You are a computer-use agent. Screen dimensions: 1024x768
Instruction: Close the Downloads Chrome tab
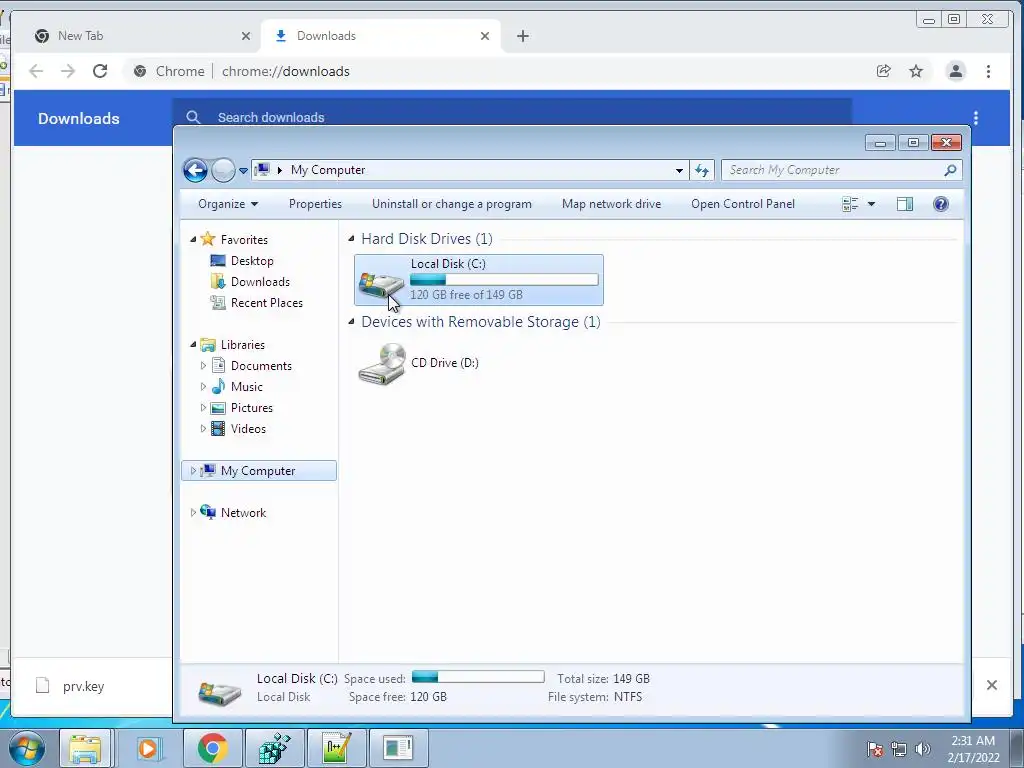(485, 36)
